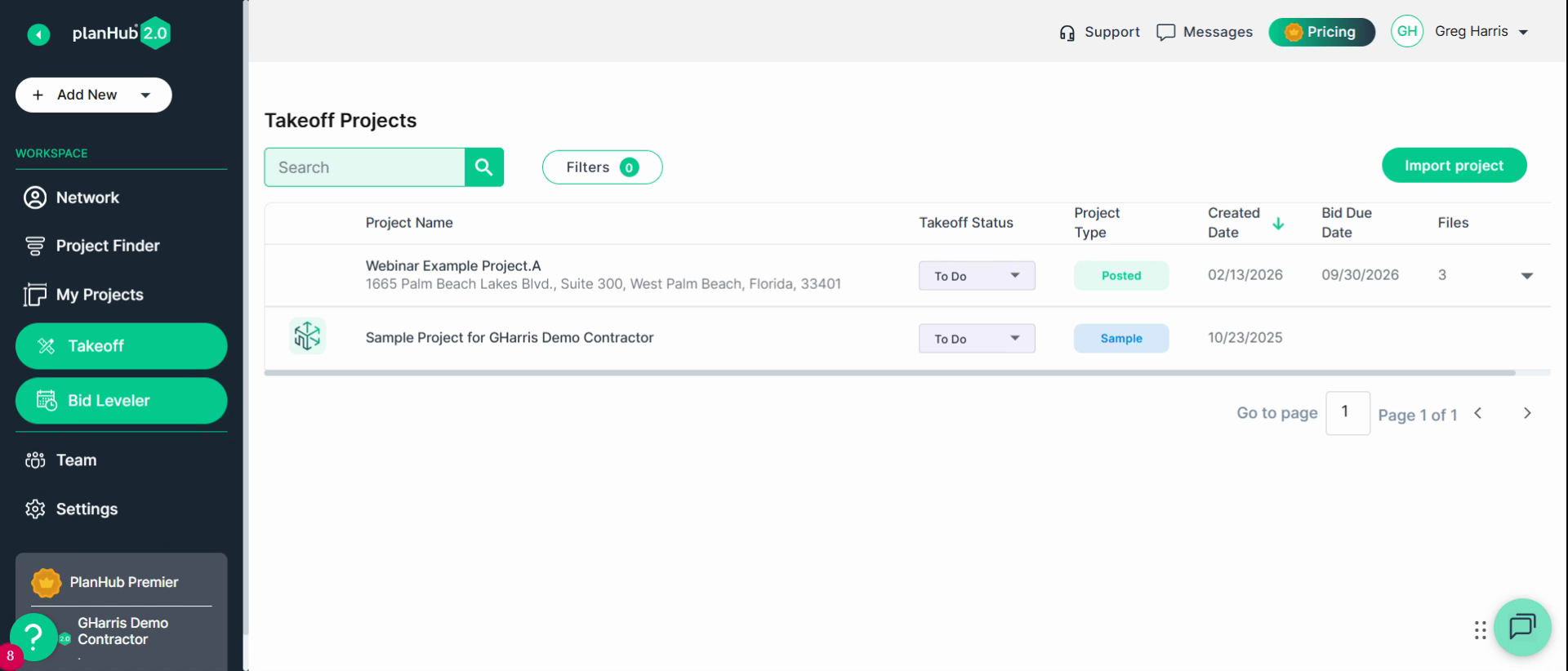The image size is (1568, 671).
Task: Open the help question mark bubble
Action: (33, 637)
